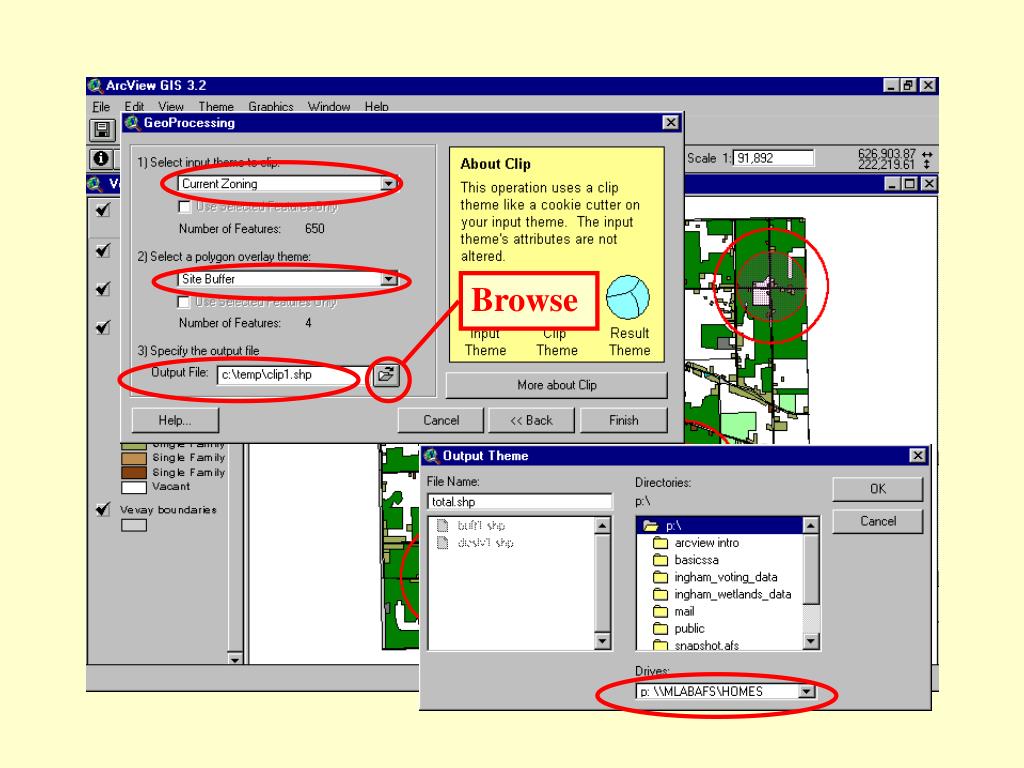Click the ArcView GIS title bar icon
1024x768 pixels.
[x=95, y=86]
